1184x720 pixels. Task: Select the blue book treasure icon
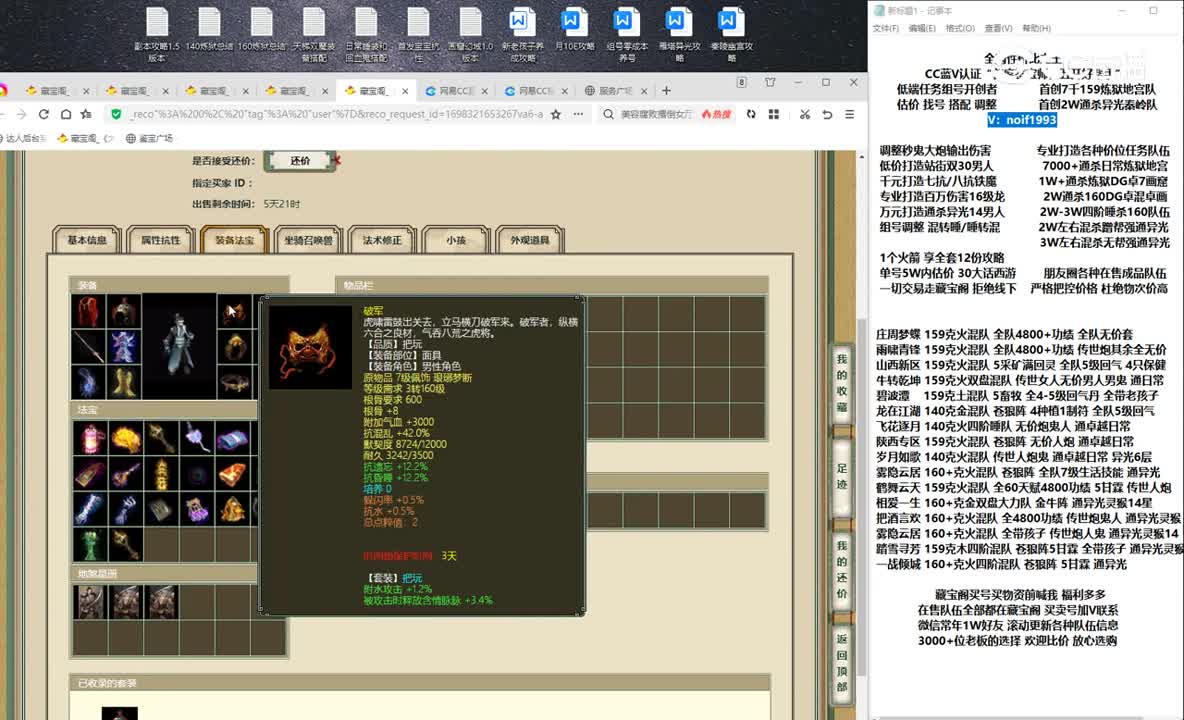coord(233,438)
